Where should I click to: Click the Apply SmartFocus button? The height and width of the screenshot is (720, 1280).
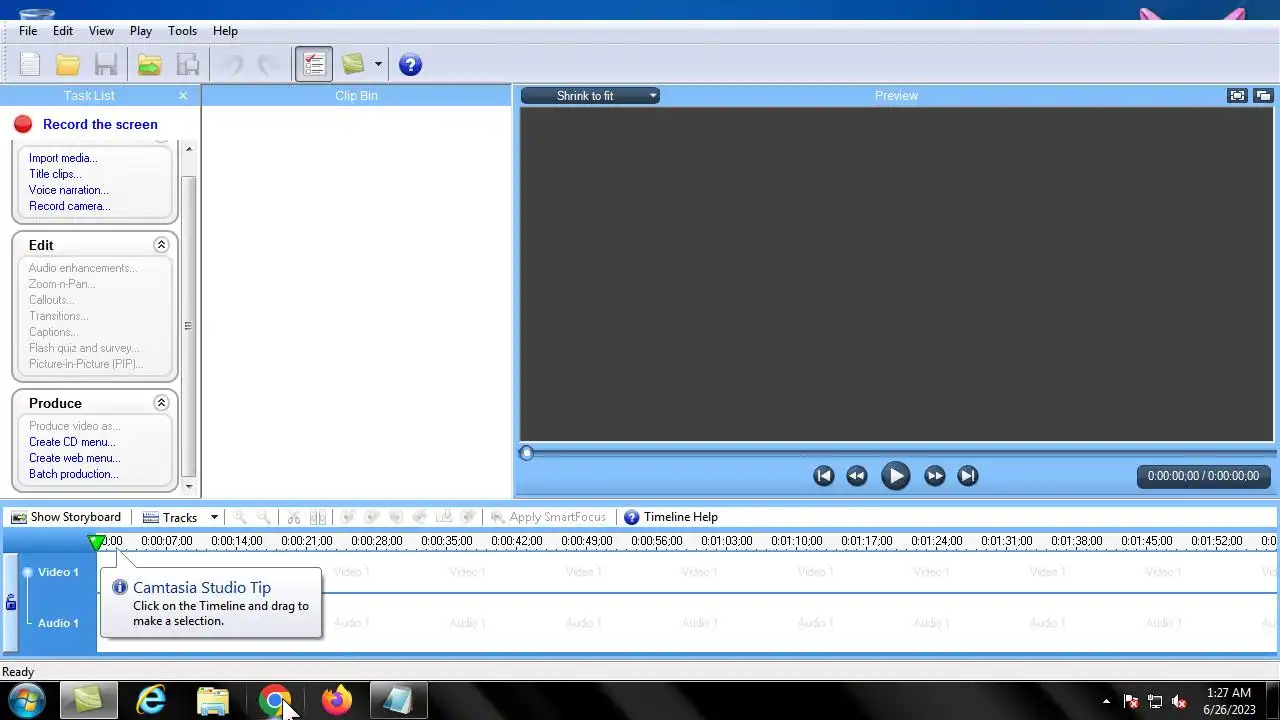pyautogui.click(x=548, y=517)
